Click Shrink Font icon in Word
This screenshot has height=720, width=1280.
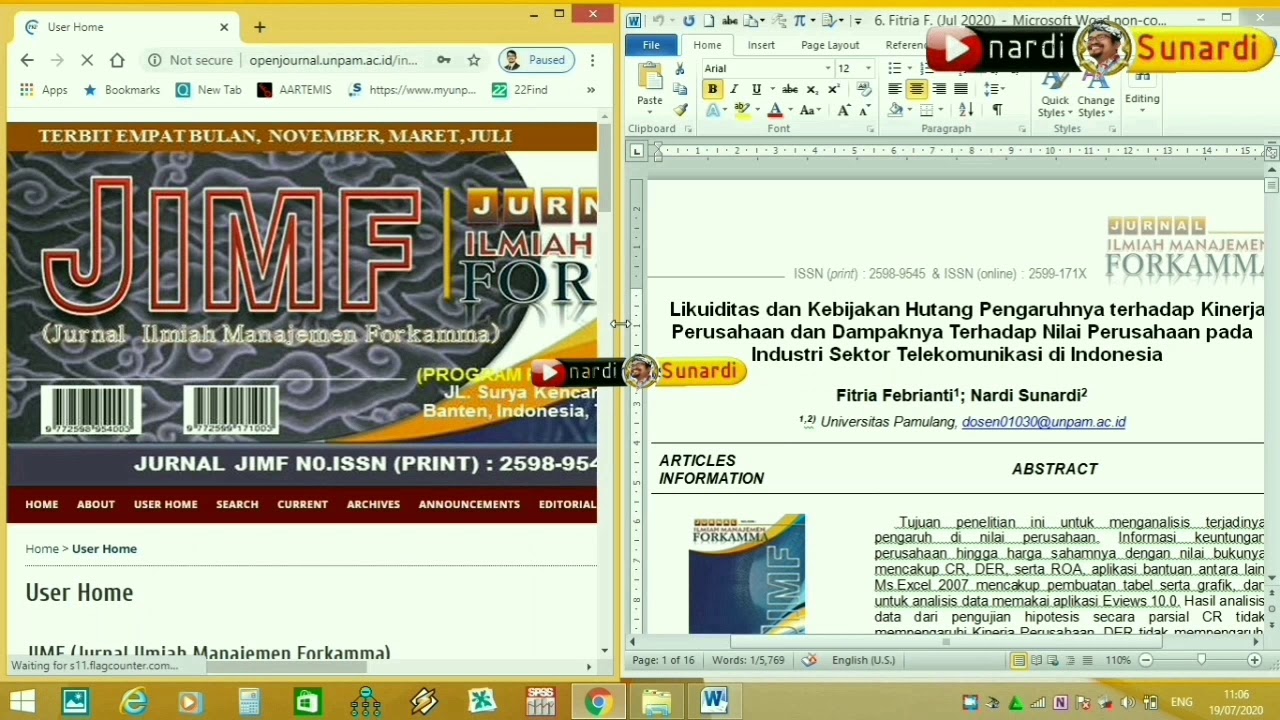tap(865, 110)
